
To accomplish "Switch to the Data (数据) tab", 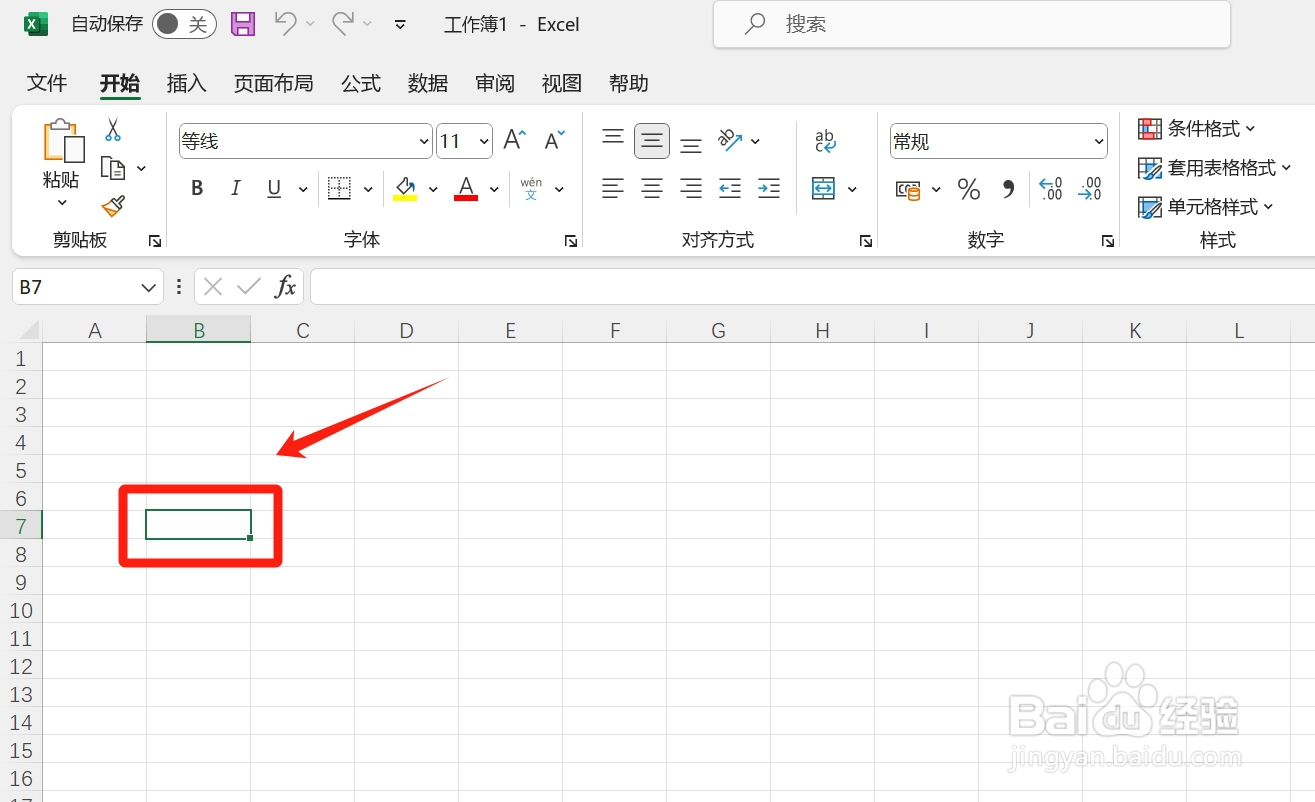I will click(x=428, y=83).
